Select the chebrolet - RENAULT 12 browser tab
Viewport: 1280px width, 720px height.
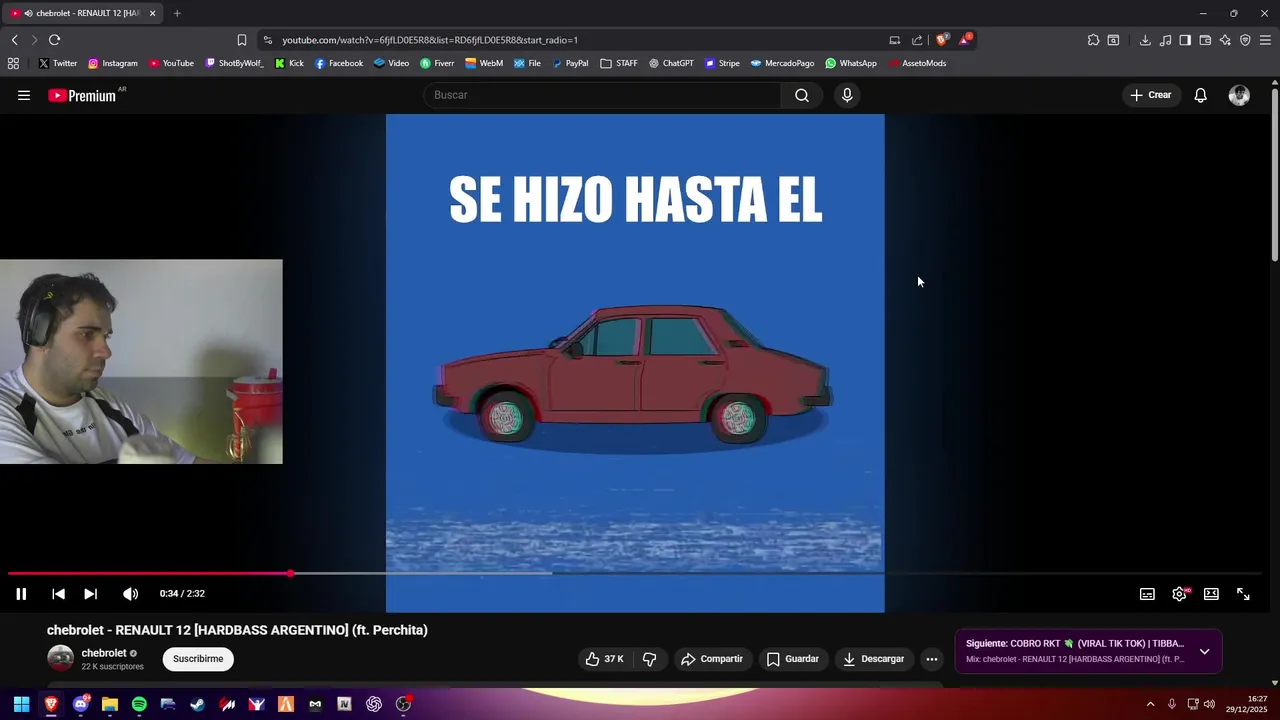[x=83, y=13]
